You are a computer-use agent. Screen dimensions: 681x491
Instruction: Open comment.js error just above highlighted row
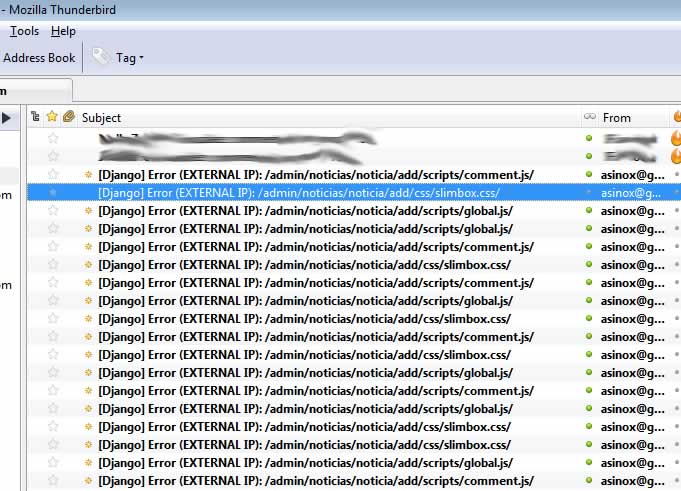[x=316, y=175]
